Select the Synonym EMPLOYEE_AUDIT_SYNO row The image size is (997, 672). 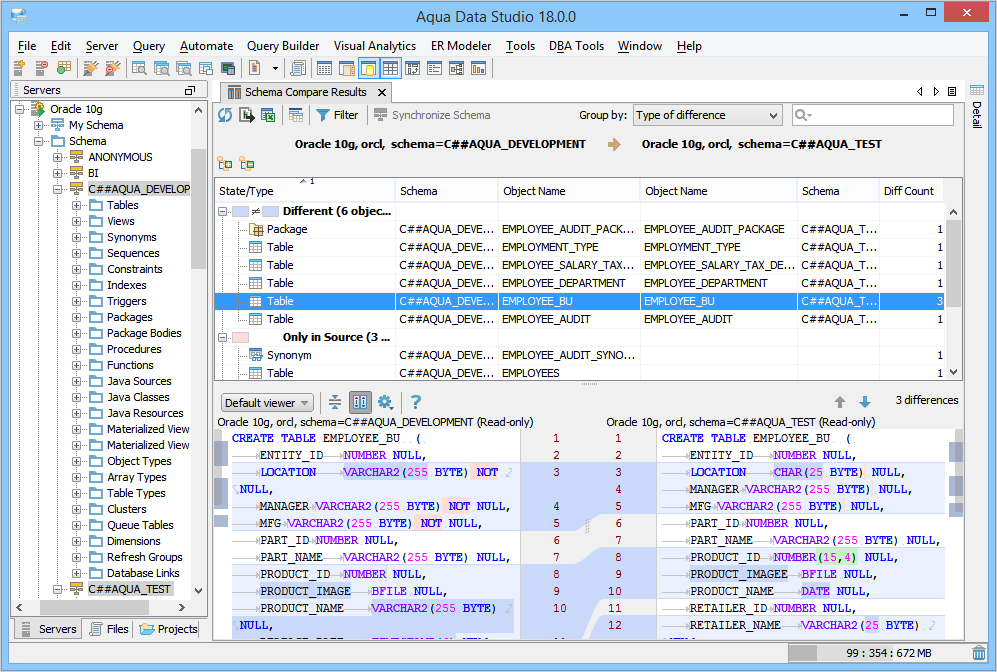tap(580, 355)
